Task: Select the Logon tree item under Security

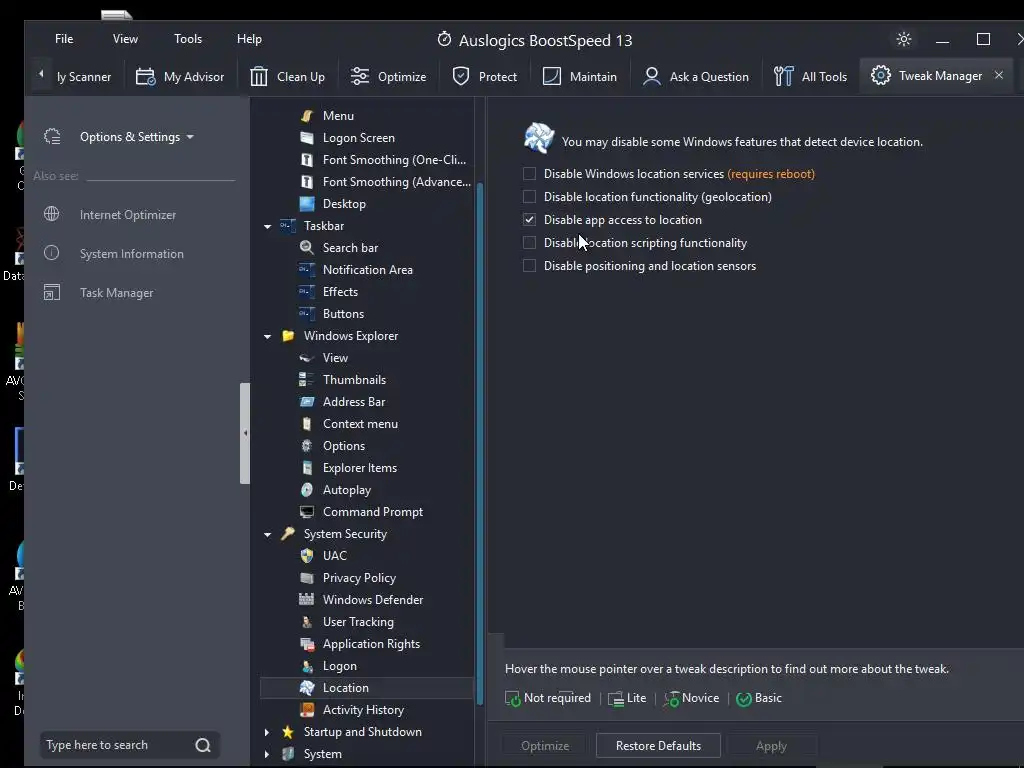Action: (x=340, y=666)
